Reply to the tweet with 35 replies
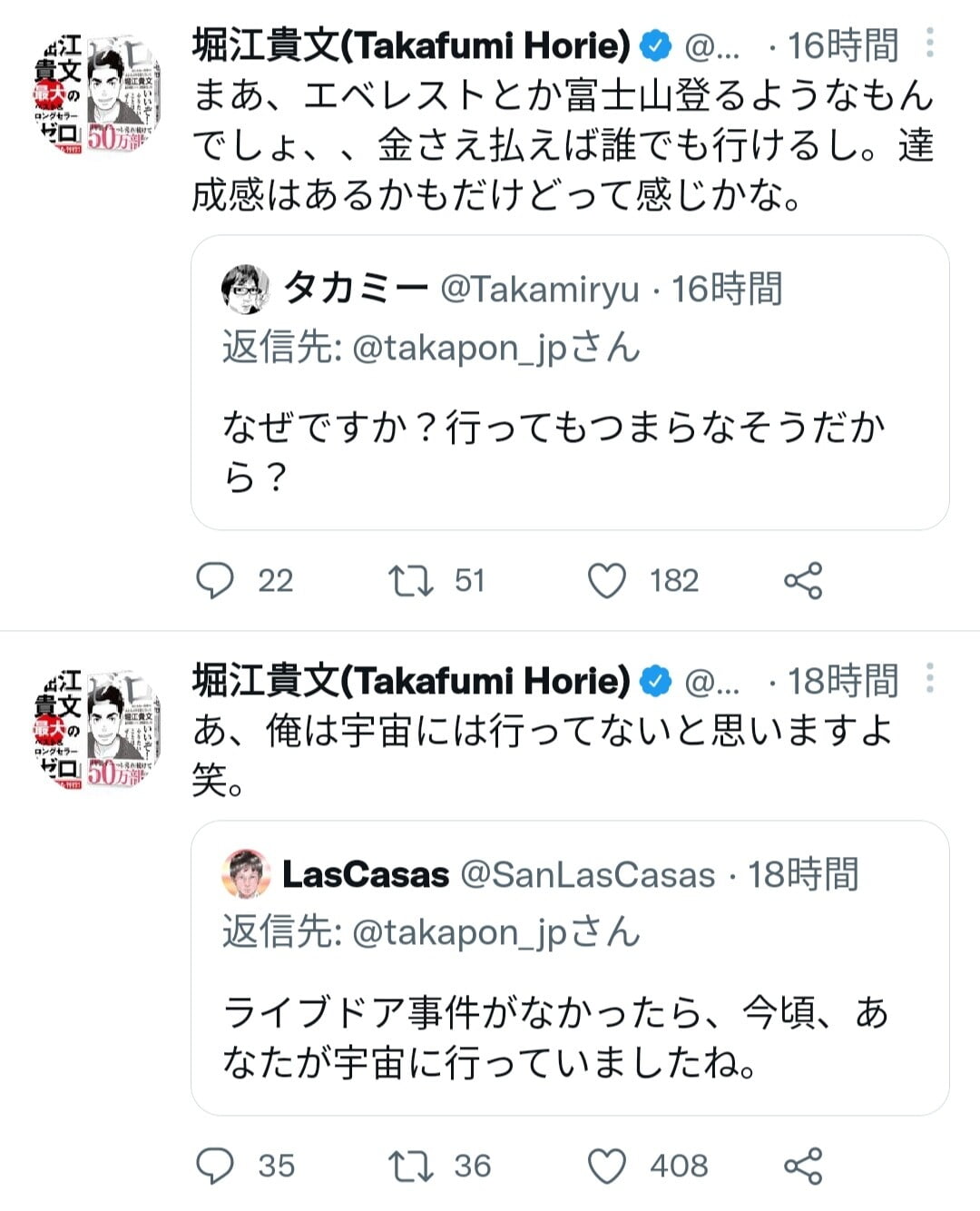Screen dimensions: 980x1211 tap(215, 1167)
